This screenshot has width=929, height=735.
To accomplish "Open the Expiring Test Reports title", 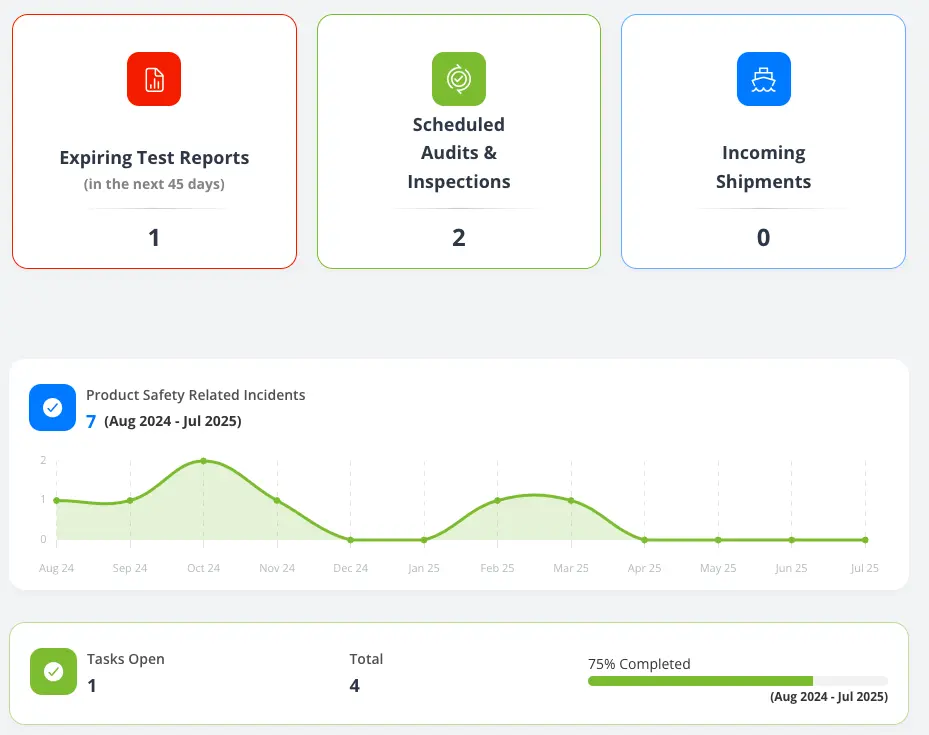I will click(154, 158).
